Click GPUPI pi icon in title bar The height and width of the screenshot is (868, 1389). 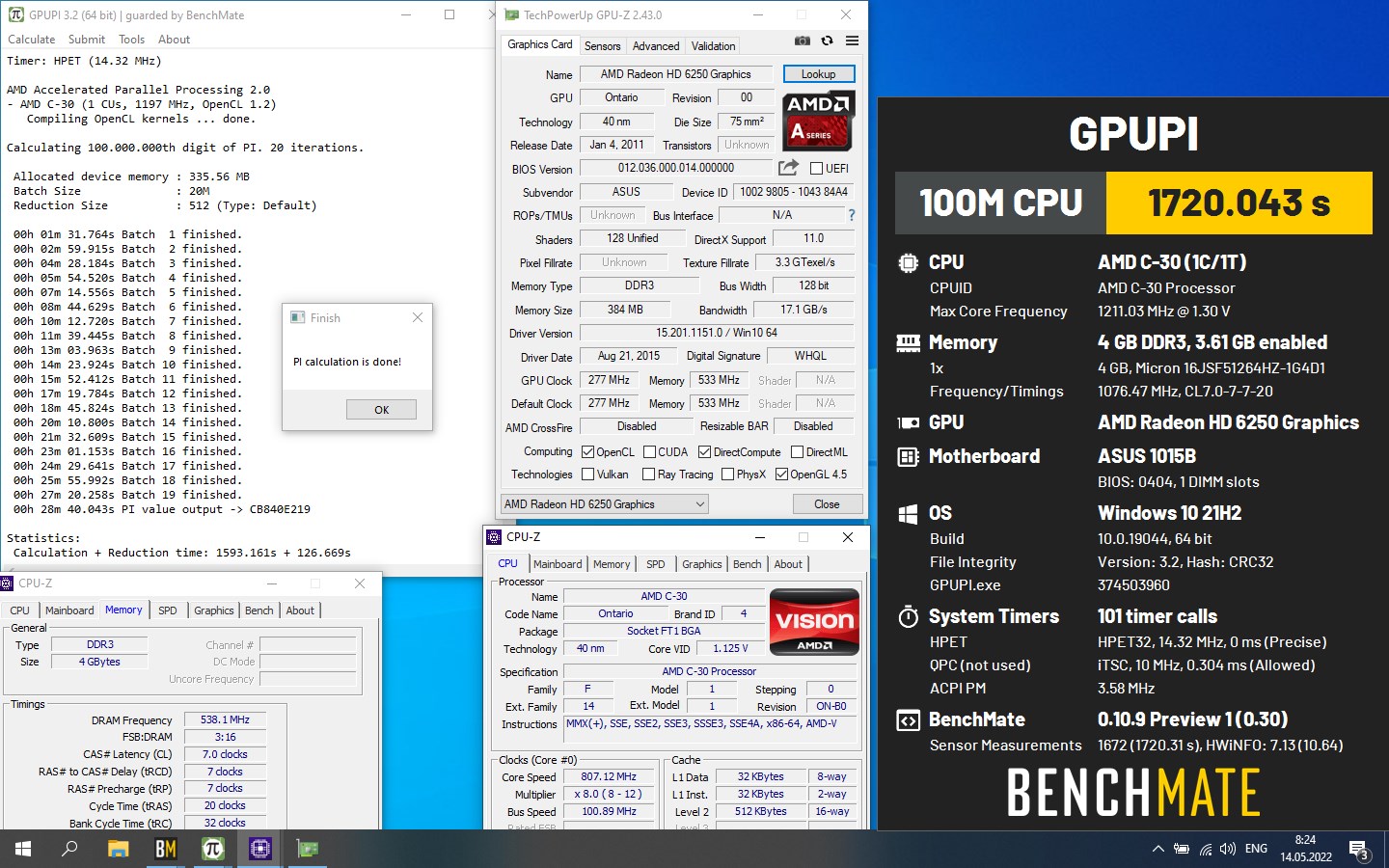[x=16, y=14]
